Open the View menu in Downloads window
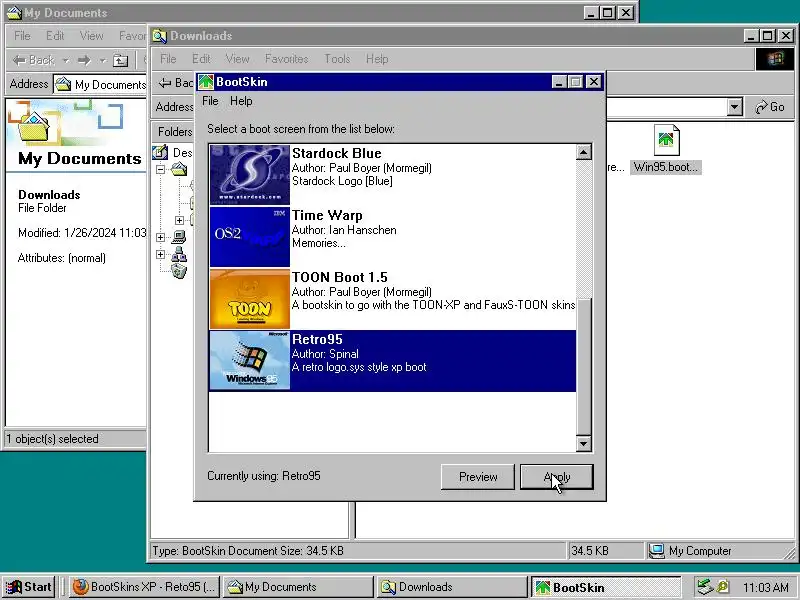Viewport: 800px width, 600px height. pyautogui.click(x=237, y=59)
